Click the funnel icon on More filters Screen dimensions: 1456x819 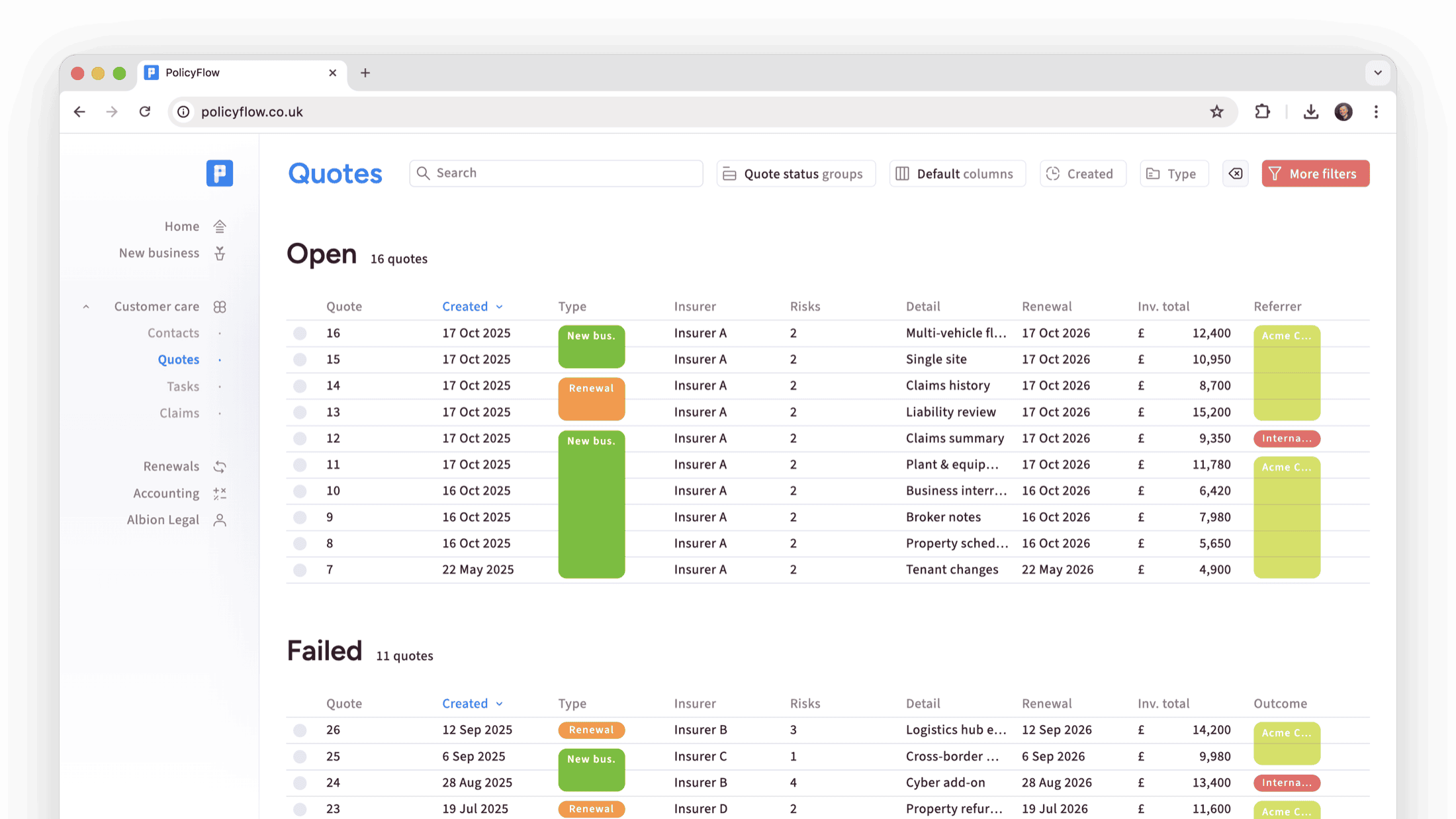(1275, 173)
